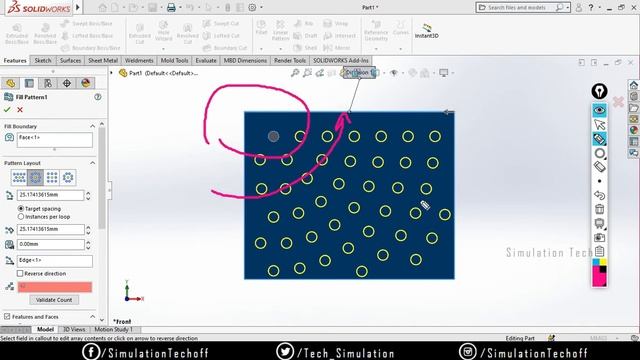640x360 pixels.
Task: Switch to the Evaluate ribbon tab
Action: click(206, 60)
